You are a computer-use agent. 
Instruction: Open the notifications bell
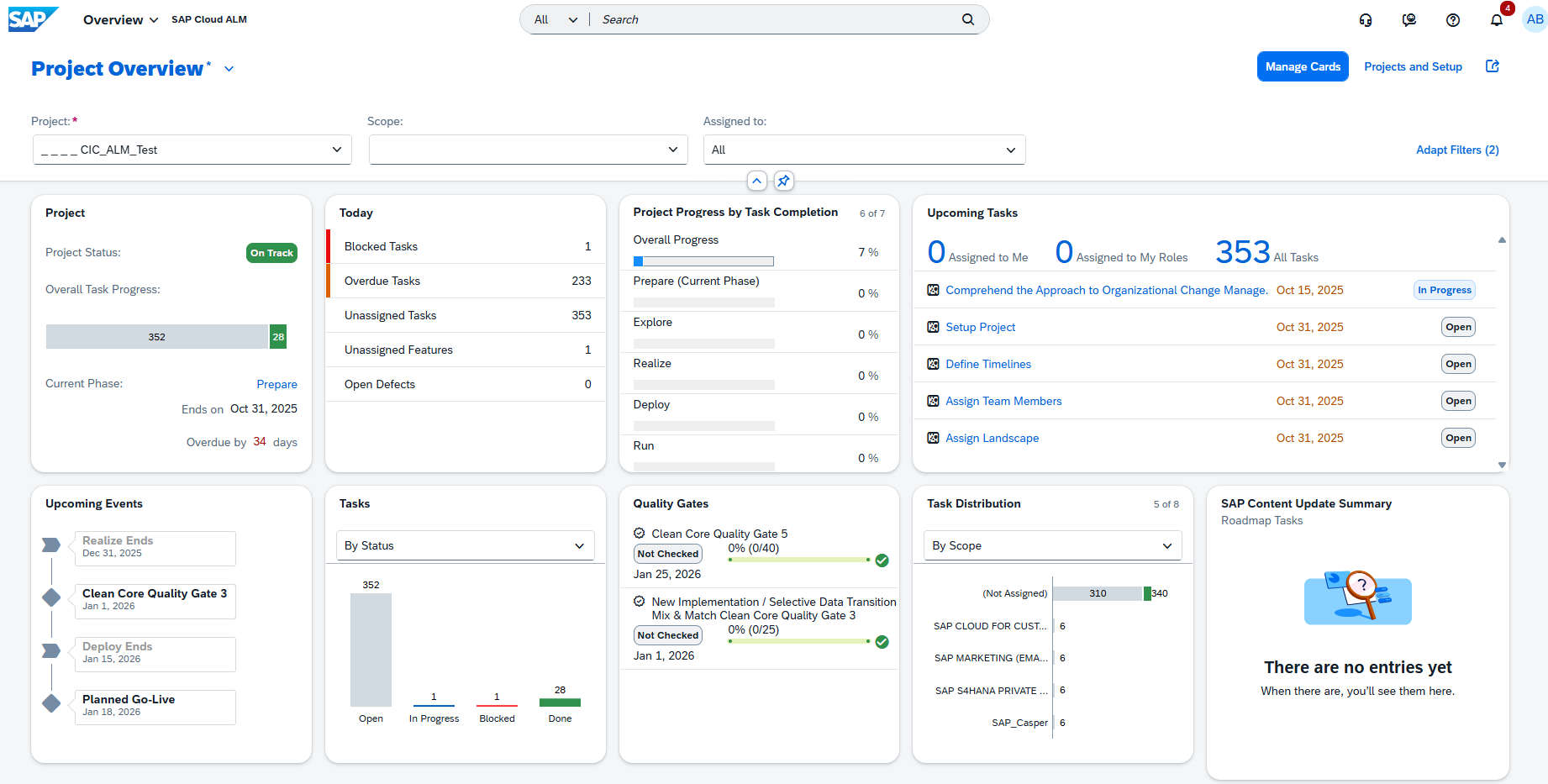pyautogui.click(x=1496, y=20)
